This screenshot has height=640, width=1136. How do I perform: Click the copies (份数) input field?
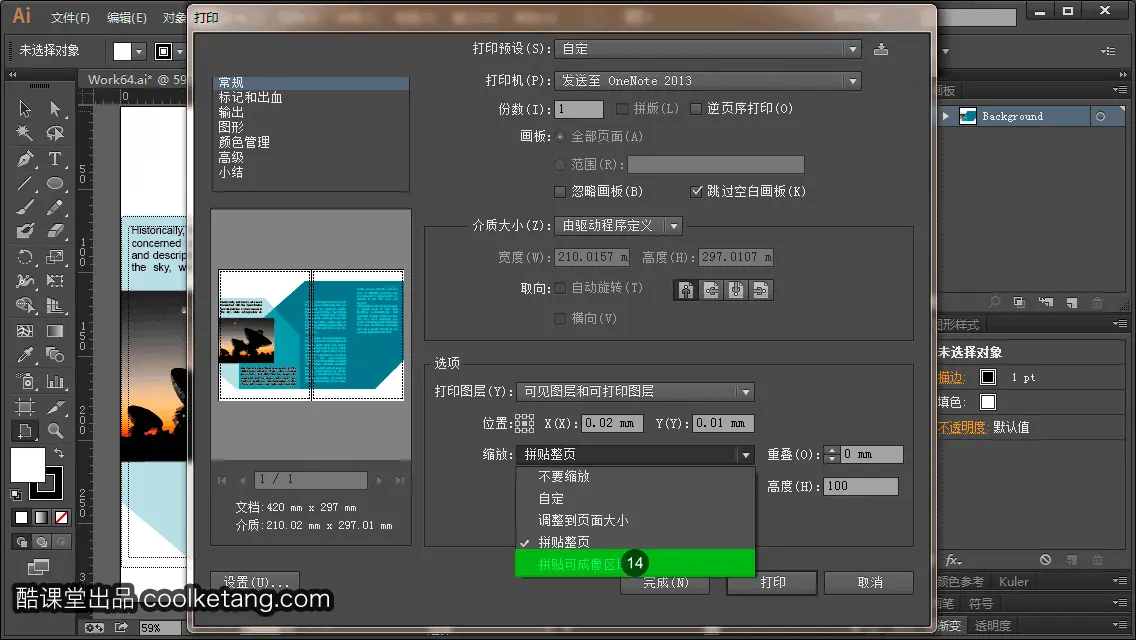click(578, 109)
